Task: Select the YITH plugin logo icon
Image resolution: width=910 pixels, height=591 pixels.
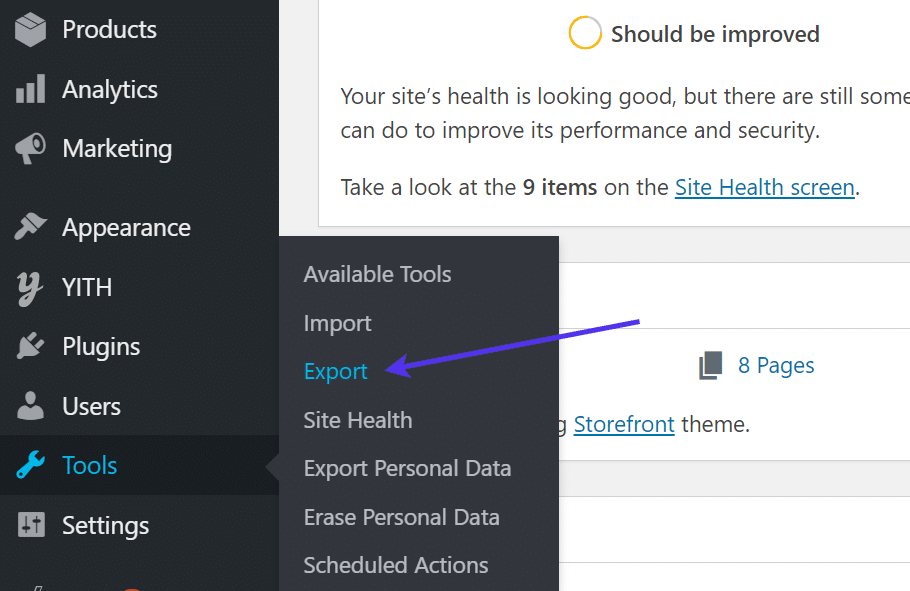Action: coord(29,287)
